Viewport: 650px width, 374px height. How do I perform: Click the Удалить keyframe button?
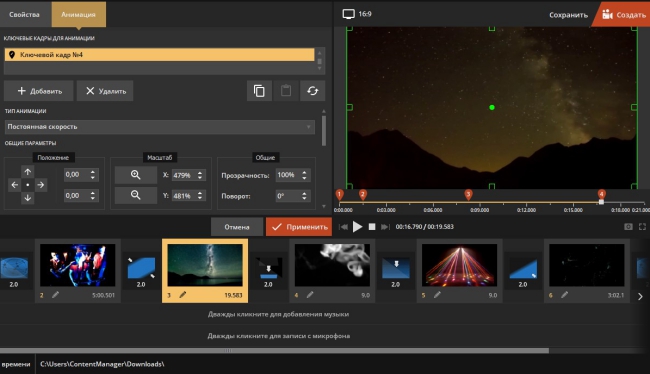[x=105, y=91]
